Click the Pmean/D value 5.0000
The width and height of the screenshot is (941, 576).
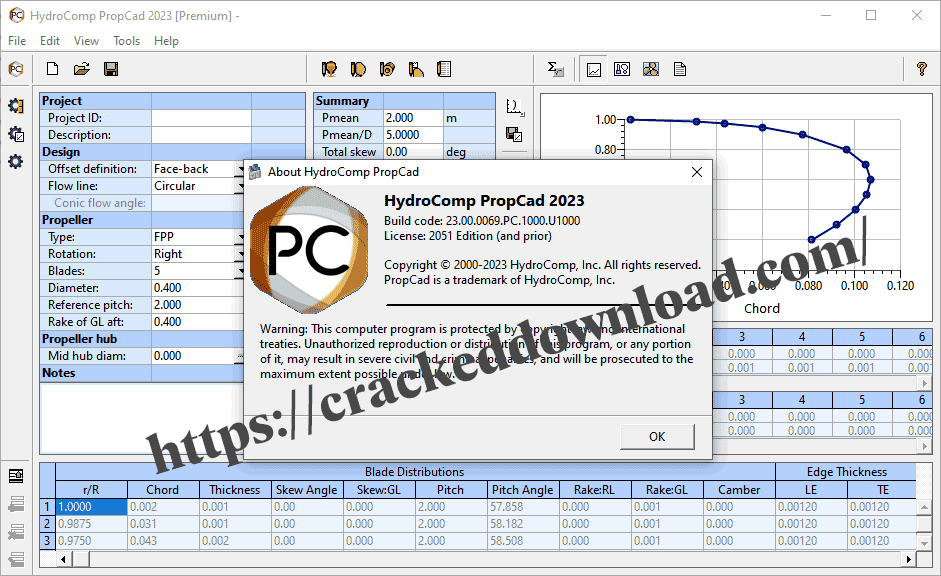click(x=413, y=135)
